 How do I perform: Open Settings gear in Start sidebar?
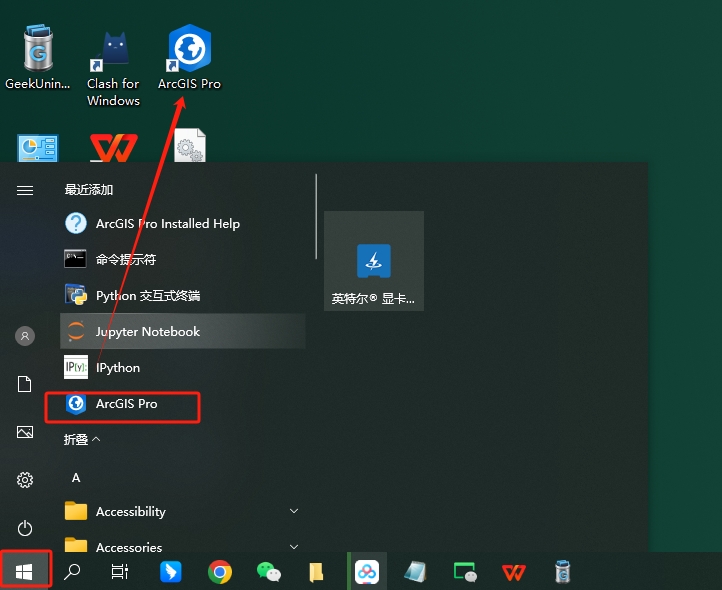click(x=25, y=480)
